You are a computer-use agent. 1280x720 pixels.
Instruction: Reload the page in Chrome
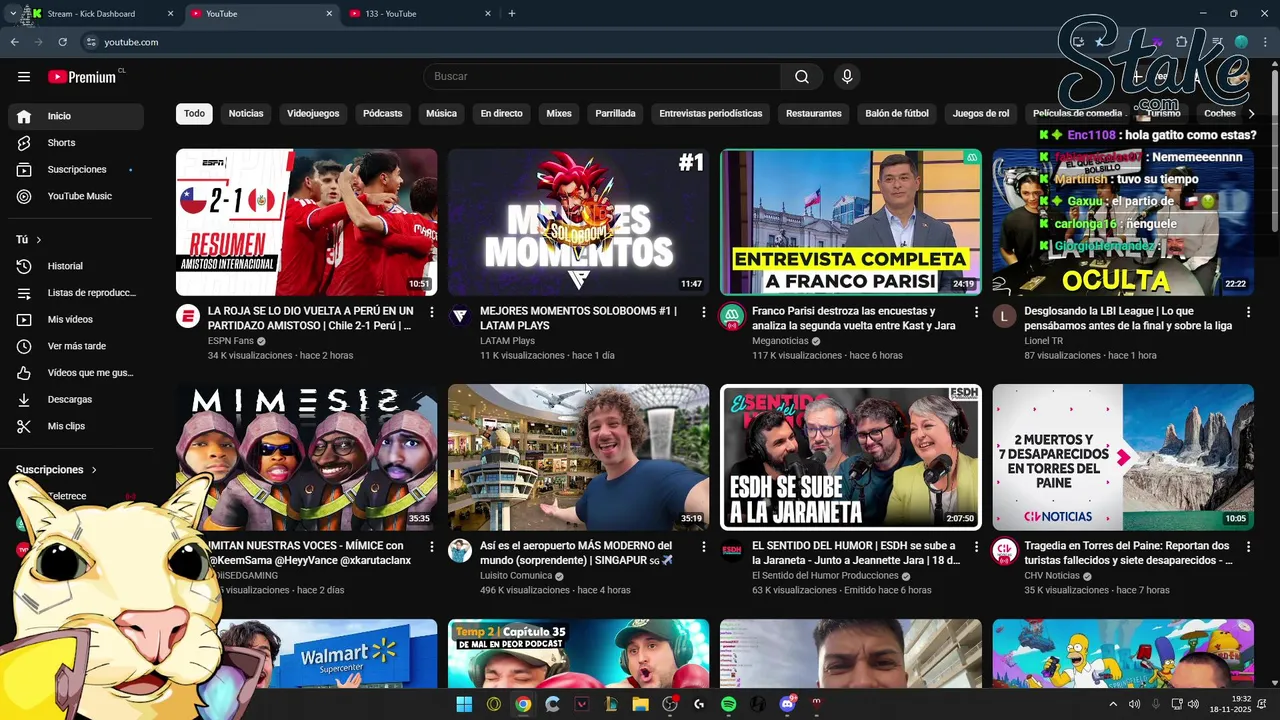pyautogui.click(x=62, y=42)
